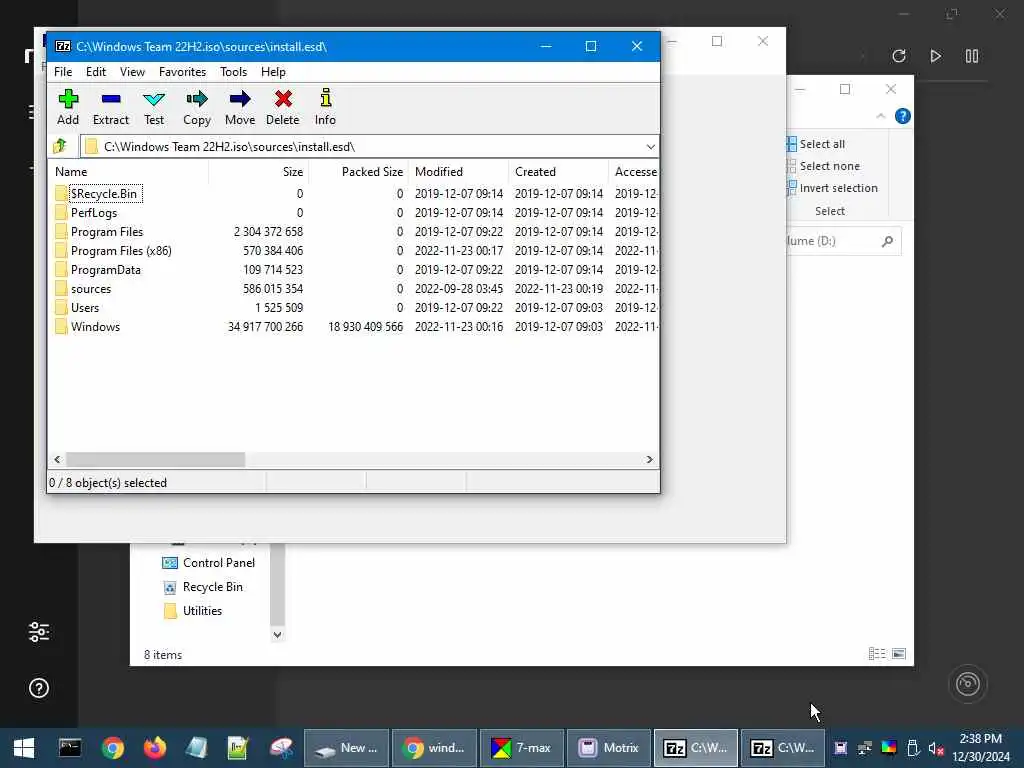
Task: Open Firefox from the taskbar
Action: tap(155, 748)
